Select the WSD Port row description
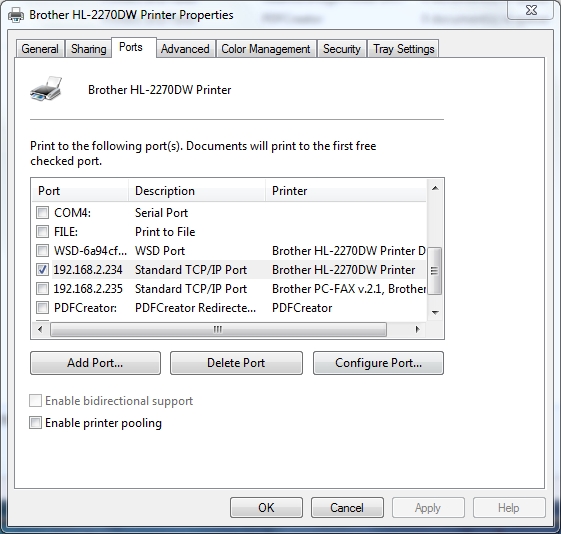 pyautogui.click(x=160, y=251)
